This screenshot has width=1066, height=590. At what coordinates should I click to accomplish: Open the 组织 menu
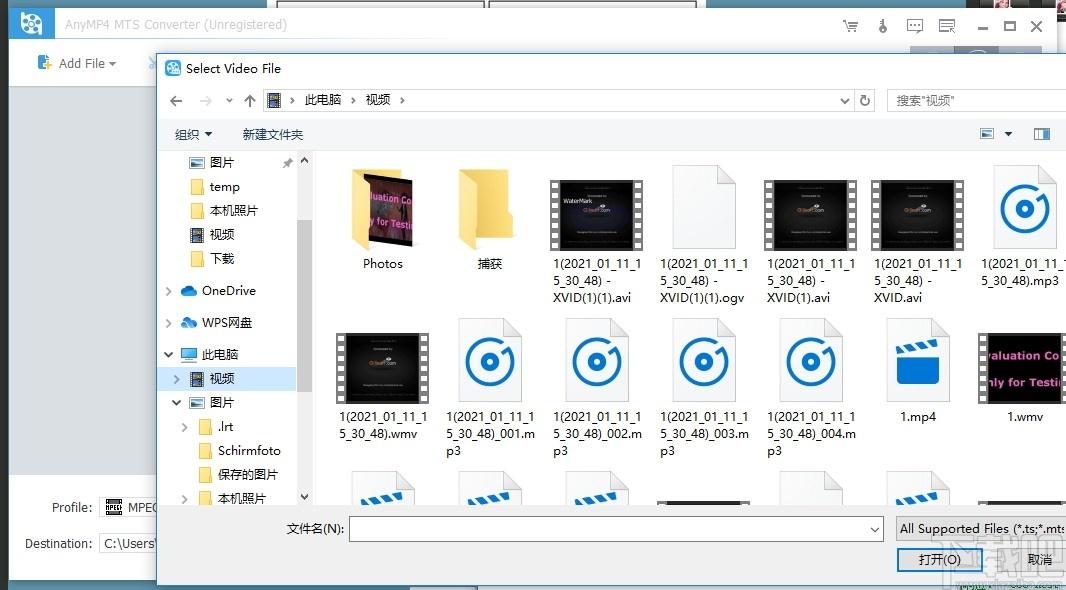coord(194,135)
